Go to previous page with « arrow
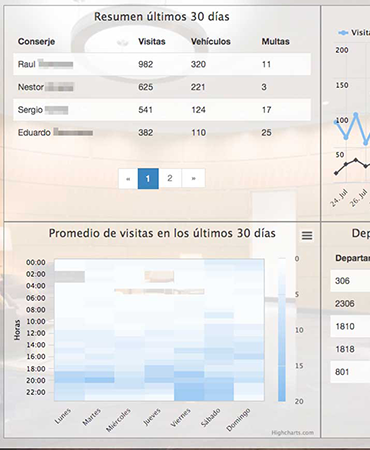Screen dimensions: 370x450 click(128, 178)
